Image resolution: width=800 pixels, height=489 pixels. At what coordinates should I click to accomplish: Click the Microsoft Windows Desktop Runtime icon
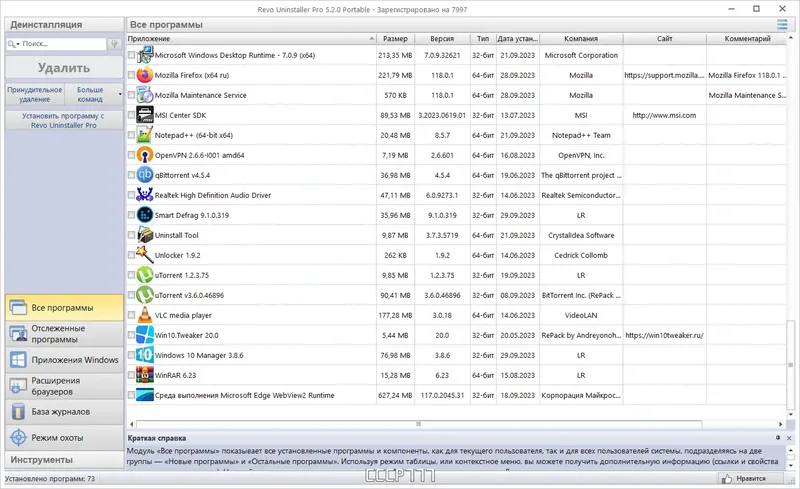145,55
